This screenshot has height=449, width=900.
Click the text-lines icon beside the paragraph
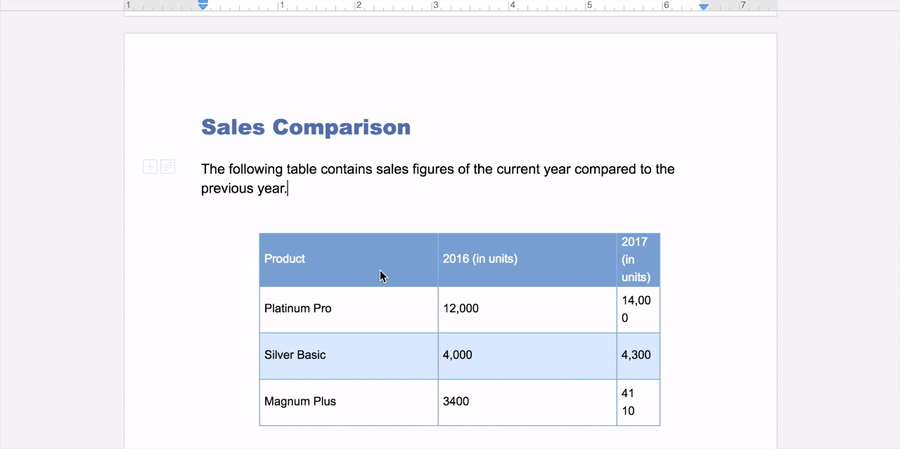coord(168,167)
